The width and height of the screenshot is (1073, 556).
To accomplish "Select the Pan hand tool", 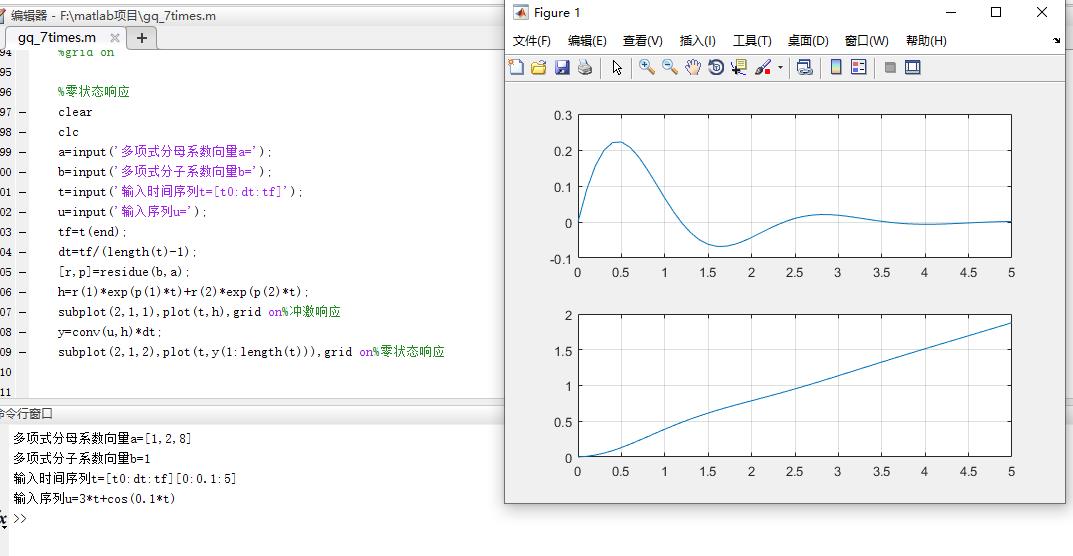I will [693, 67].
